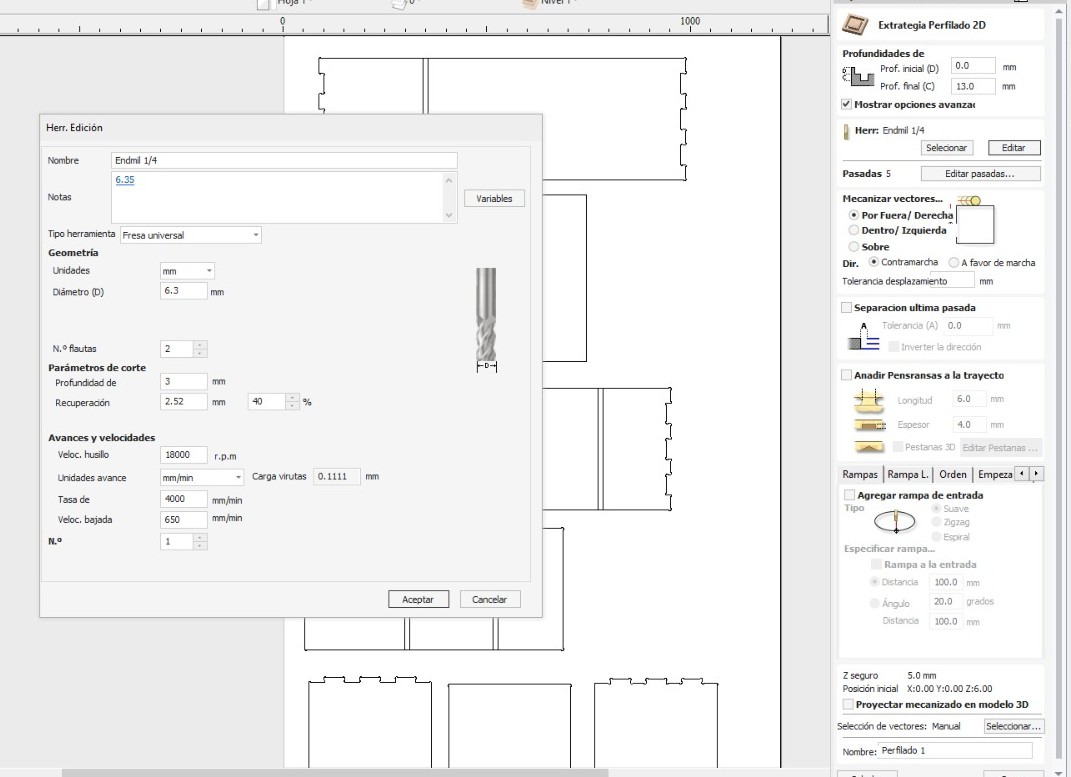Open the Unidades mm dropdown

pyautogui.click(x=187, y=271)
